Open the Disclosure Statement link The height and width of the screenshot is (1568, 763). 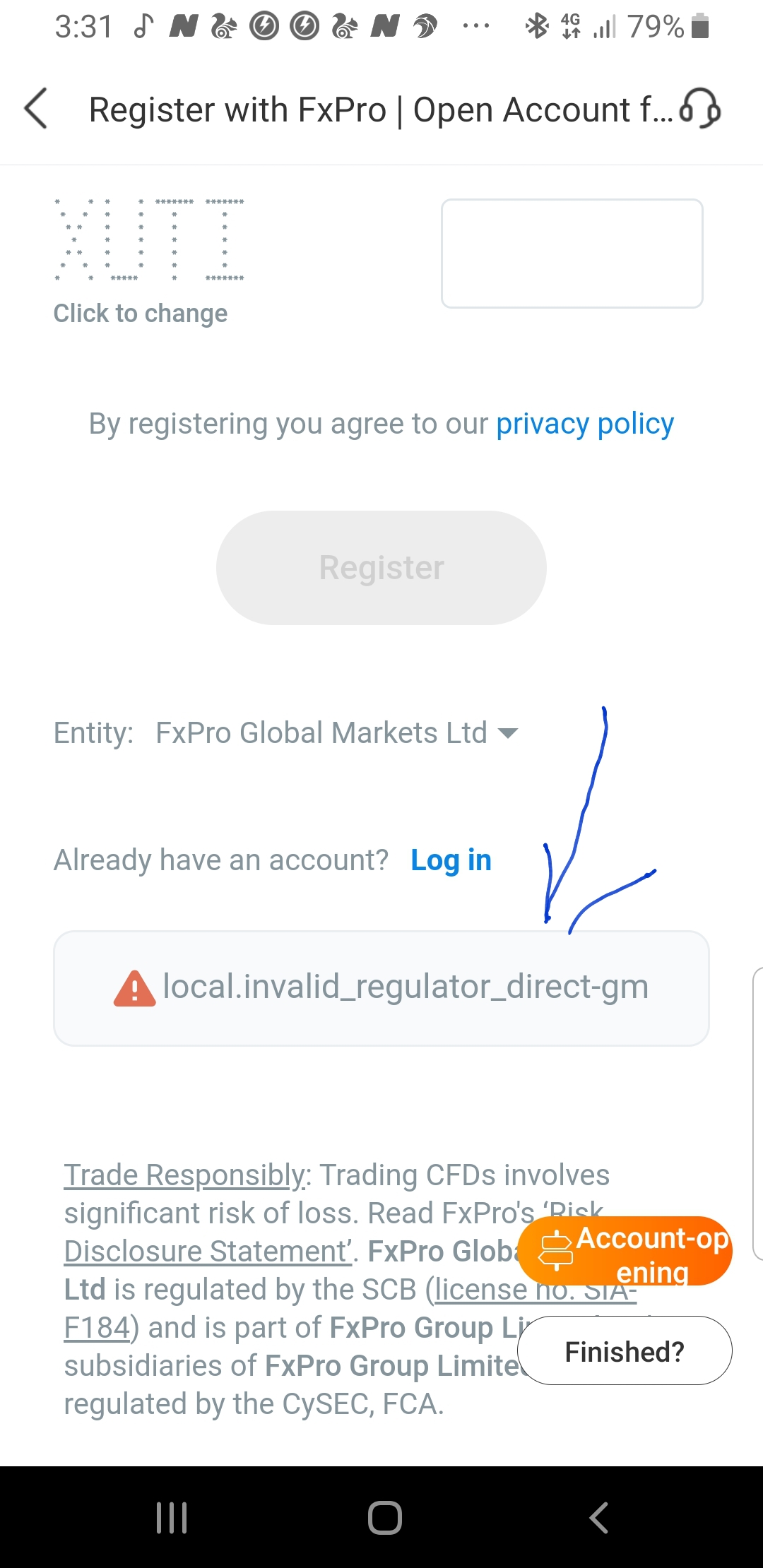[208, 1252]
